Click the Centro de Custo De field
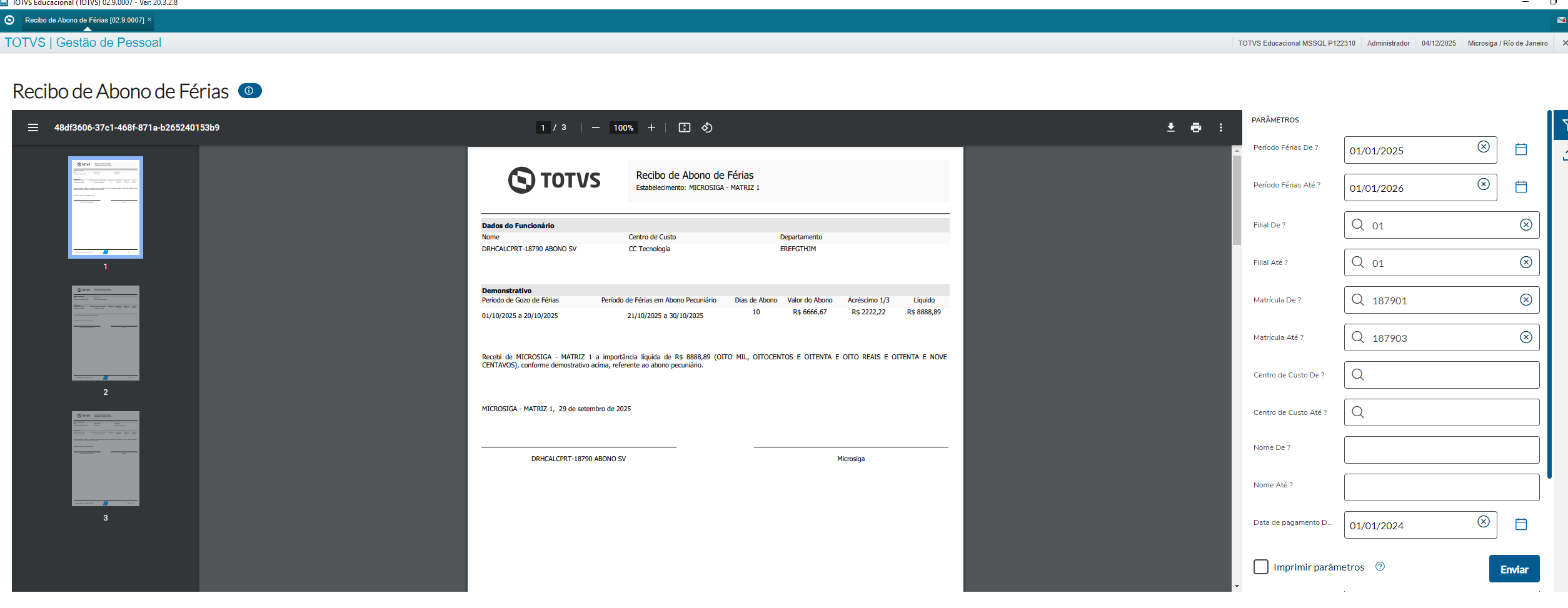Screen dimensions: 1568x608 tap(1442, 375)
